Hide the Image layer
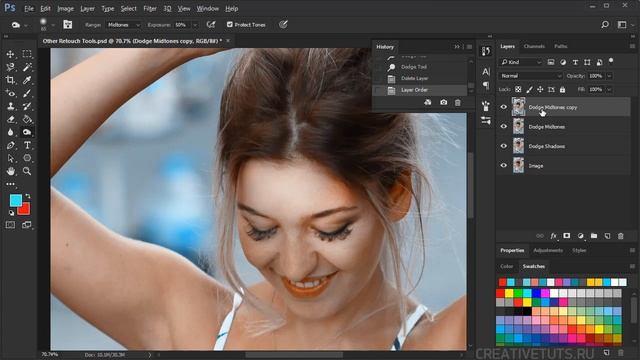This screenshot has height=360, width=640. click(504, 165)
